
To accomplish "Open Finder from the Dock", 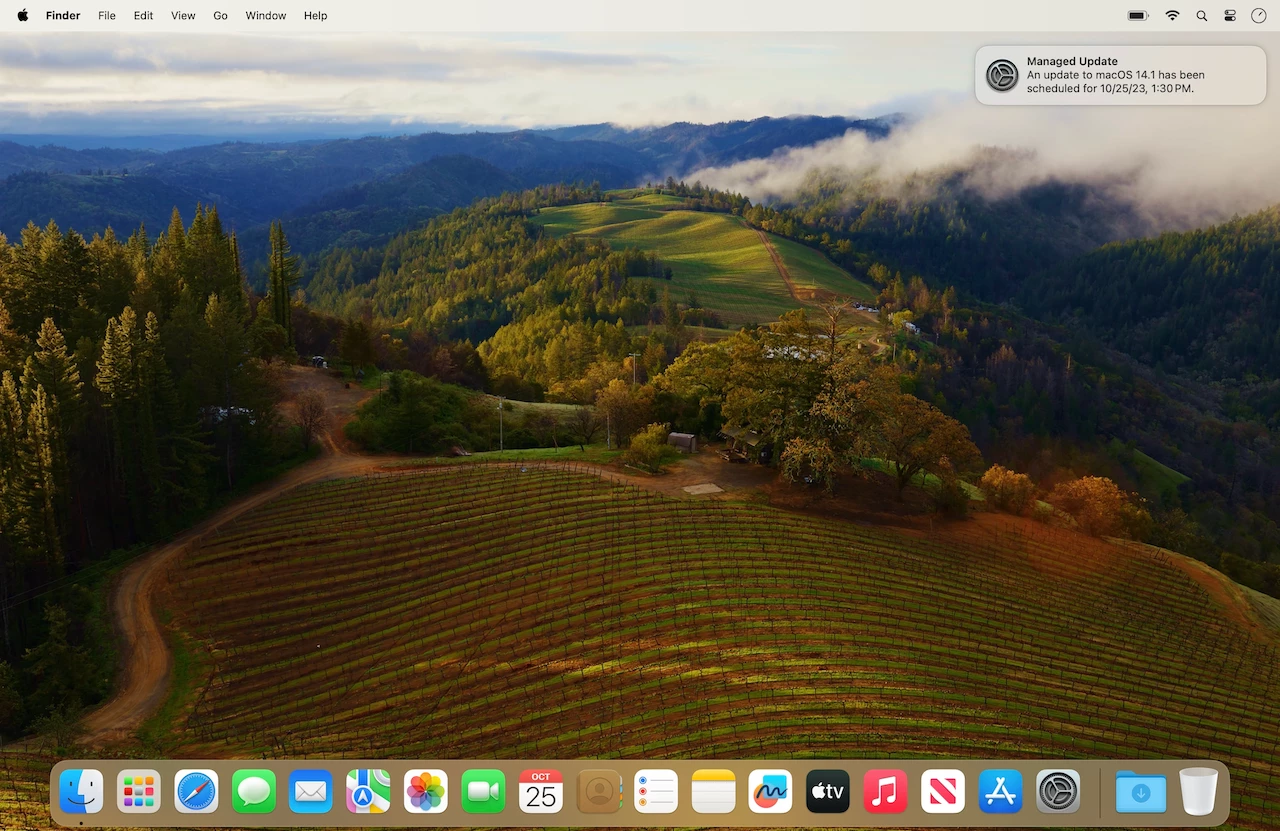I will (x=81, y=791).
